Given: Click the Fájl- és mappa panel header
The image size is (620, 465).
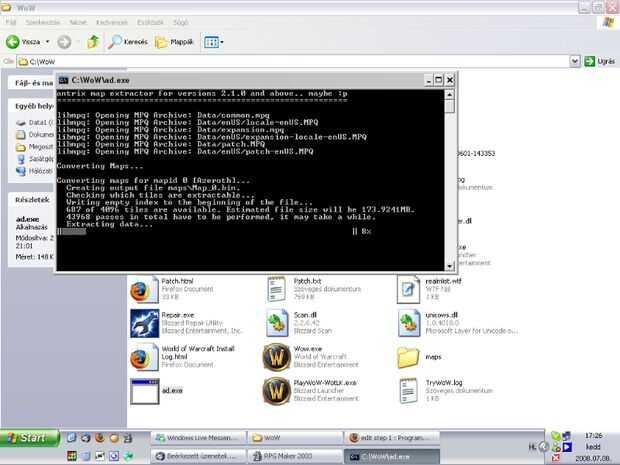Looking at the screenshot, I should (32, 83).
